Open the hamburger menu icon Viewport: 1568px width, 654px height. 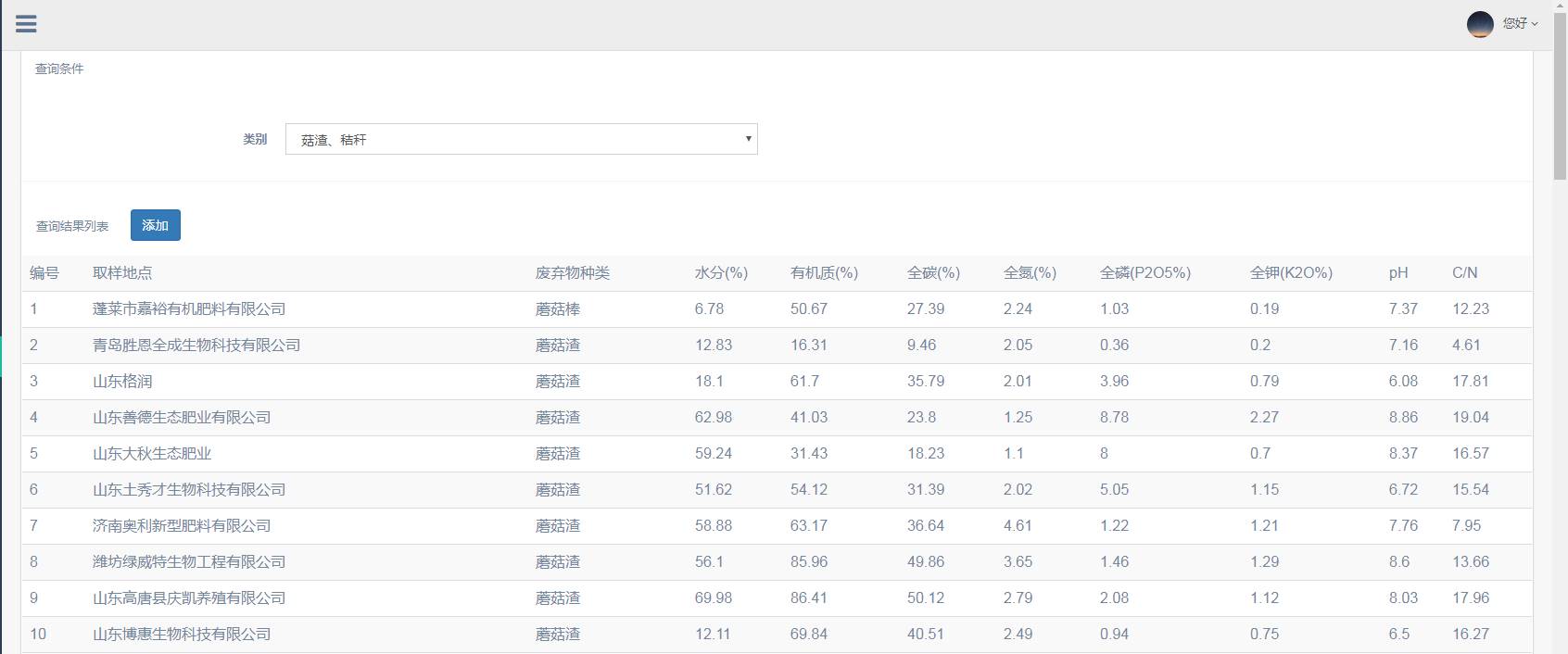point(26,24)
